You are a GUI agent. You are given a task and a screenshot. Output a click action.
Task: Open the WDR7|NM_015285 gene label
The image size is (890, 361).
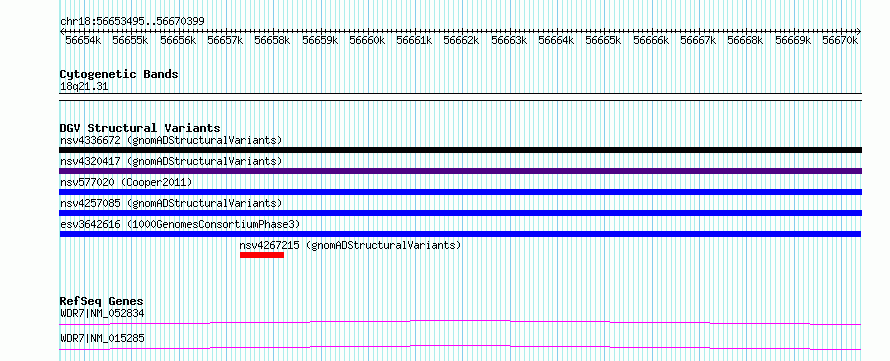[x=102, y=338]
